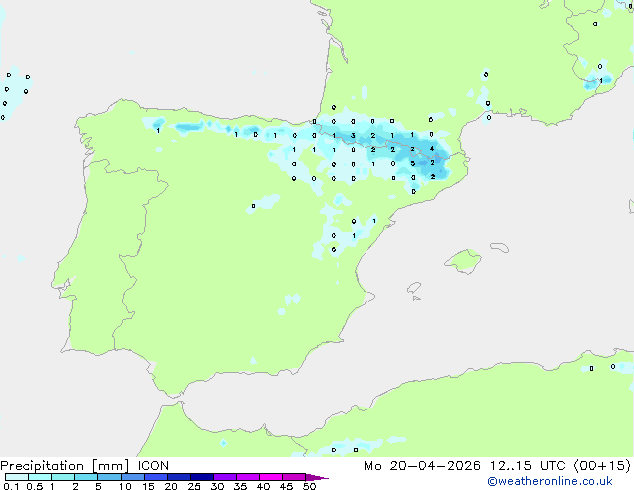Click the '50' legend scale label
634x490 pixels.
point(309,486)
